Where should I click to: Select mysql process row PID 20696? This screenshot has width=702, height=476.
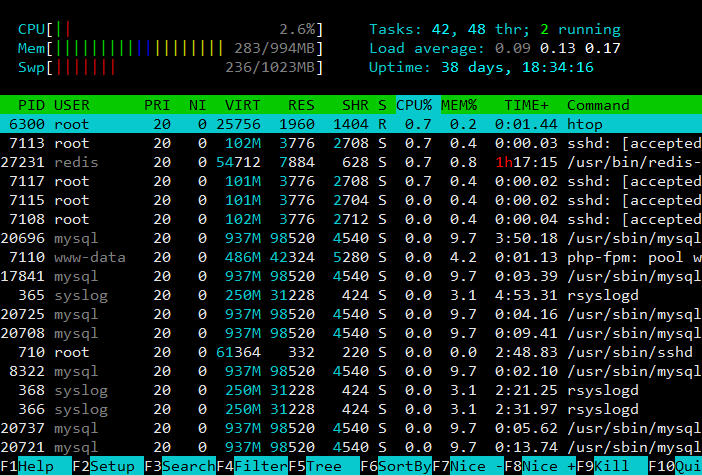[351, 238]
